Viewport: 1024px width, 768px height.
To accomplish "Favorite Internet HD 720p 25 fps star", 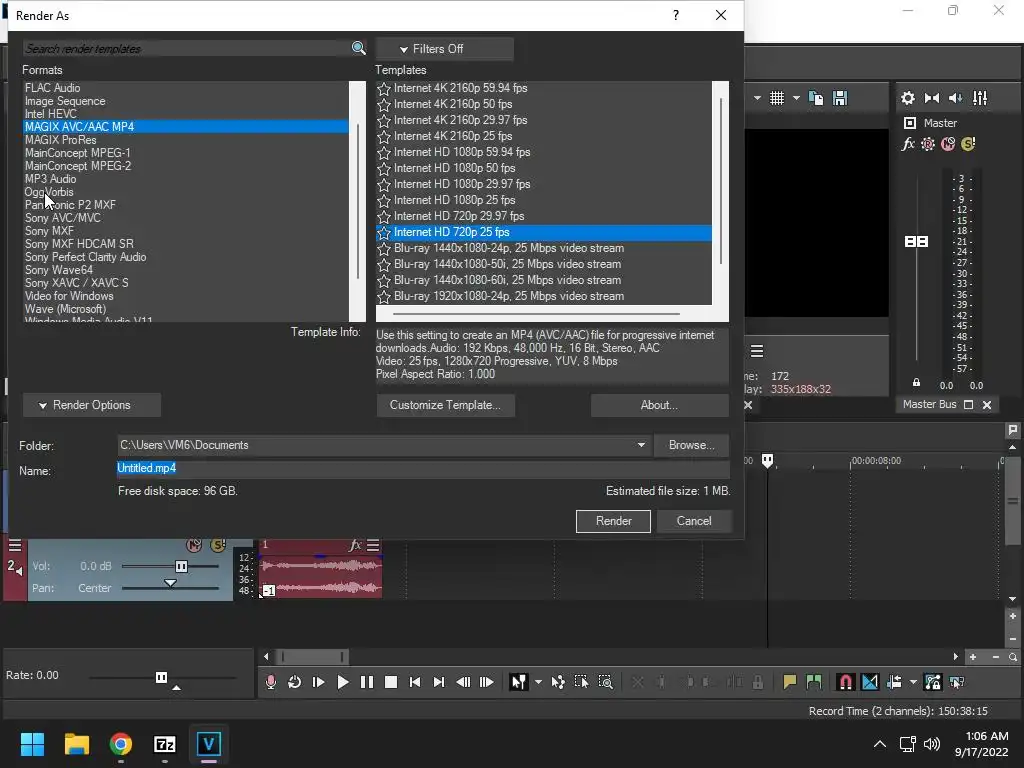I will (384, 232).
